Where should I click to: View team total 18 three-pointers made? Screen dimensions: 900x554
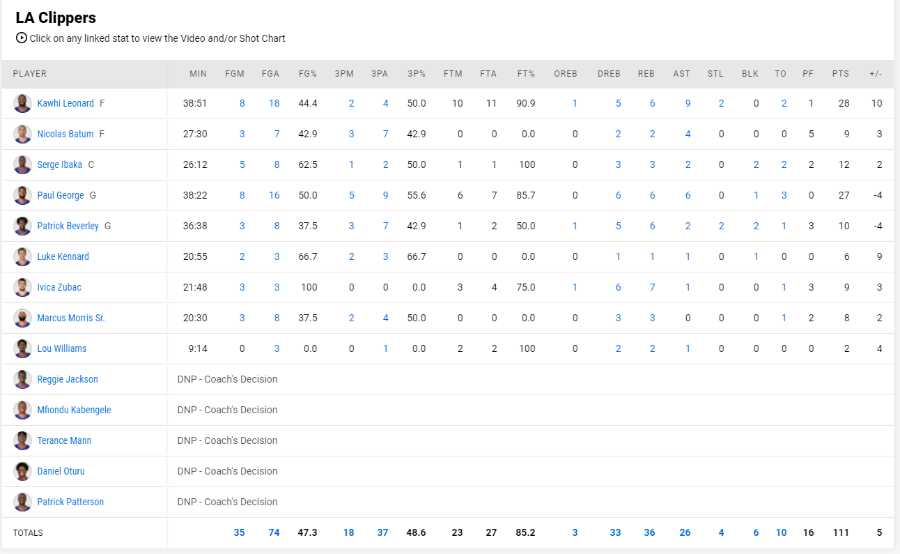348,533
